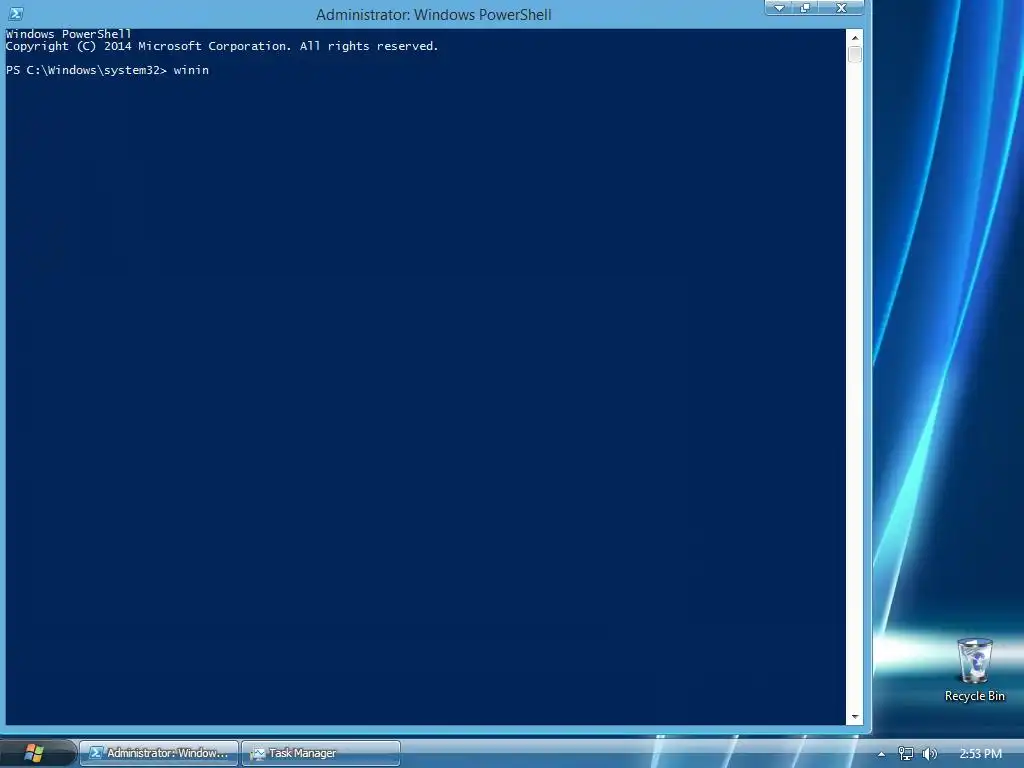Click the PowerShell icon in the title bar
The width and height of the screenshot is (1024, 768).
point(16,14)
